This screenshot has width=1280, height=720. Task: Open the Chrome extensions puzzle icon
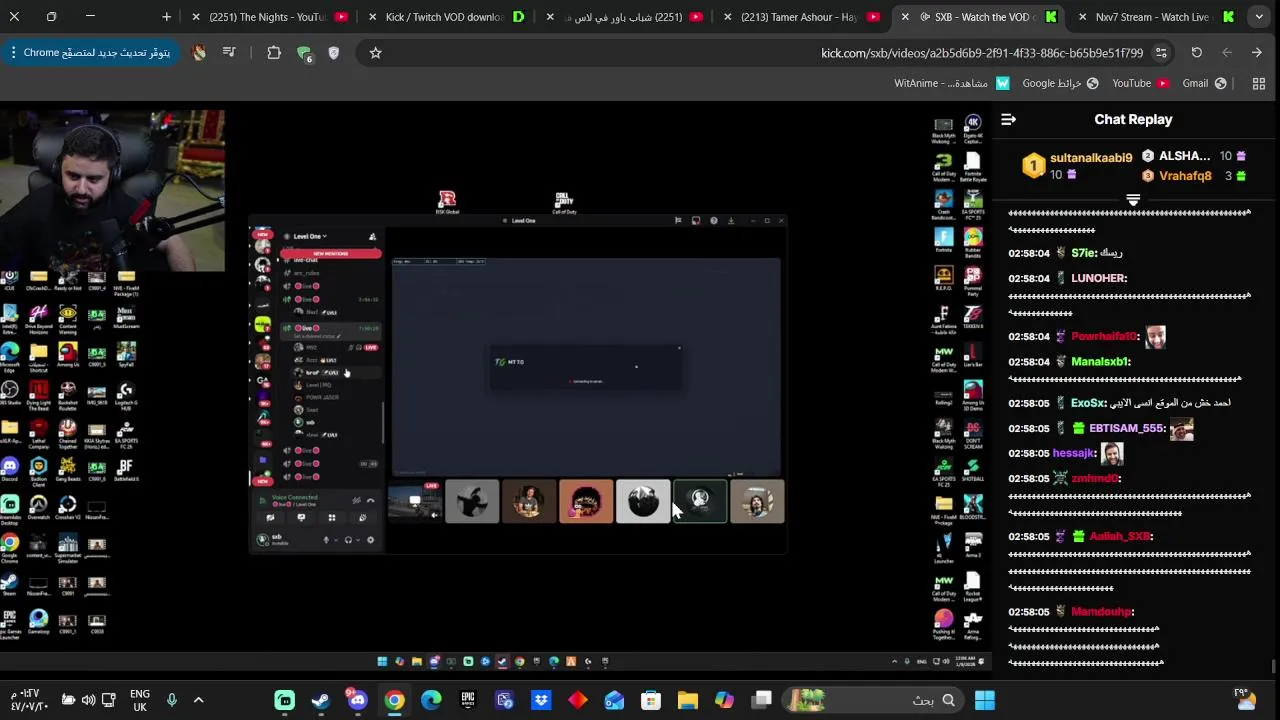coord(274,53)
